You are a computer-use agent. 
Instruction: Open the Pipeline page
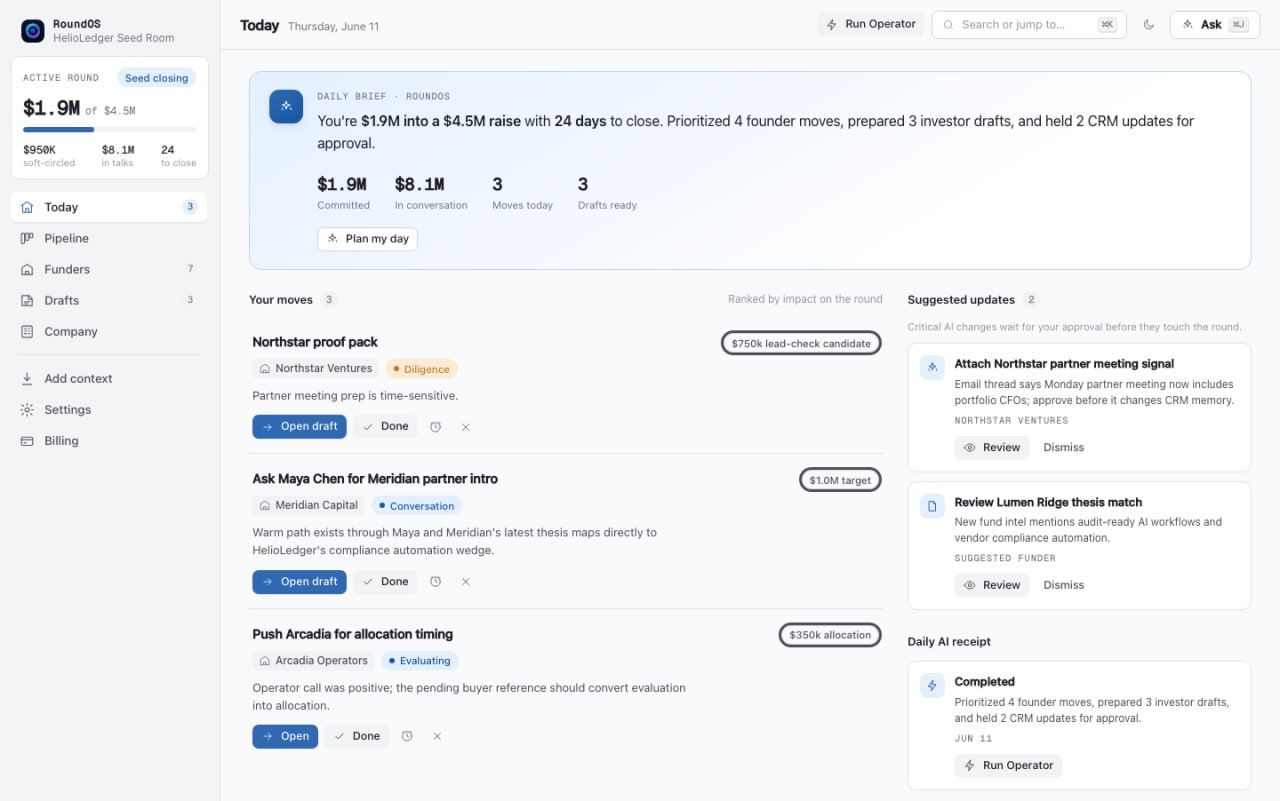(x=109, y=238)
